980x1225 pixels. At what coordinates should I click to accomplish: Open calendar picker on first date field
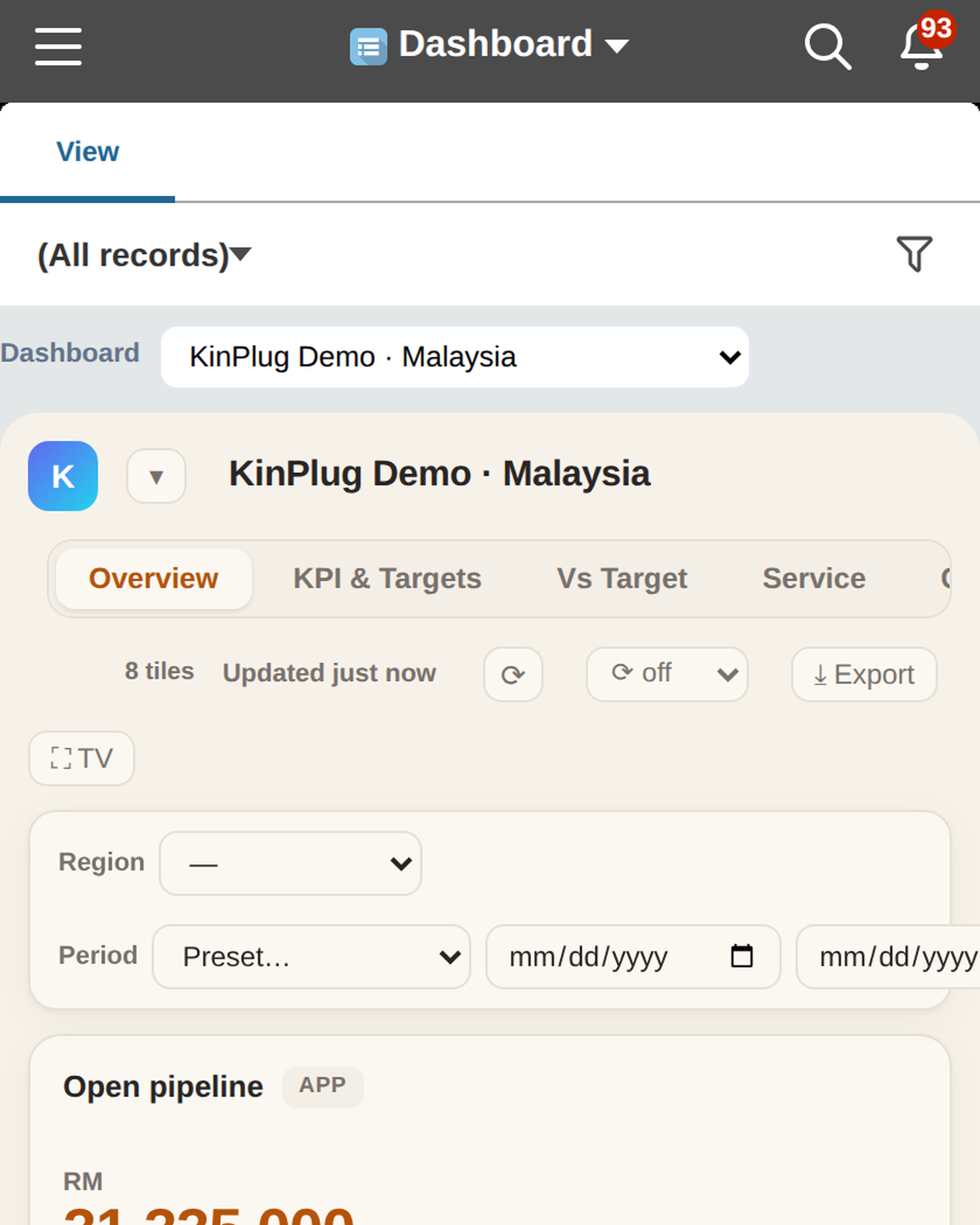coord(742,956)
